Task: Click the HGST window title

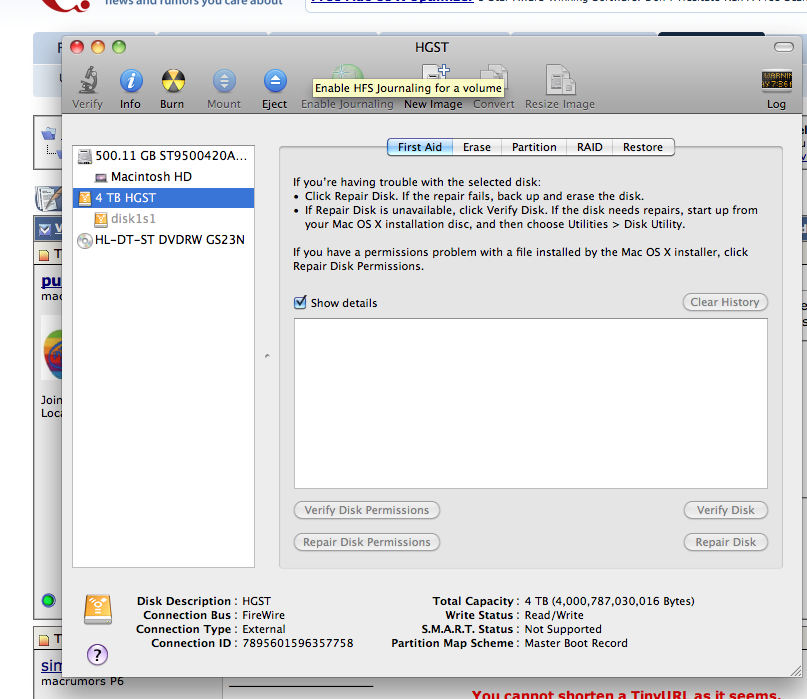Action: pos(431,47)
